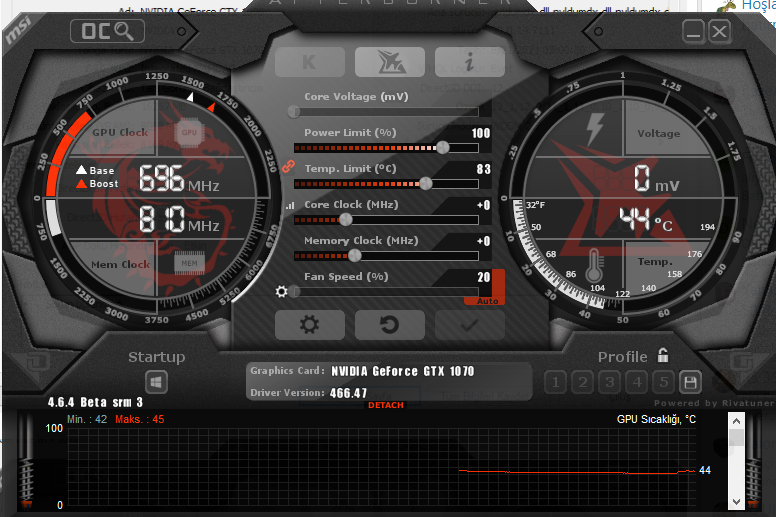The width and height of the screenshot is (776, 517).
Task: Click the MSI logo in corner
Action: tap(19, 30)
